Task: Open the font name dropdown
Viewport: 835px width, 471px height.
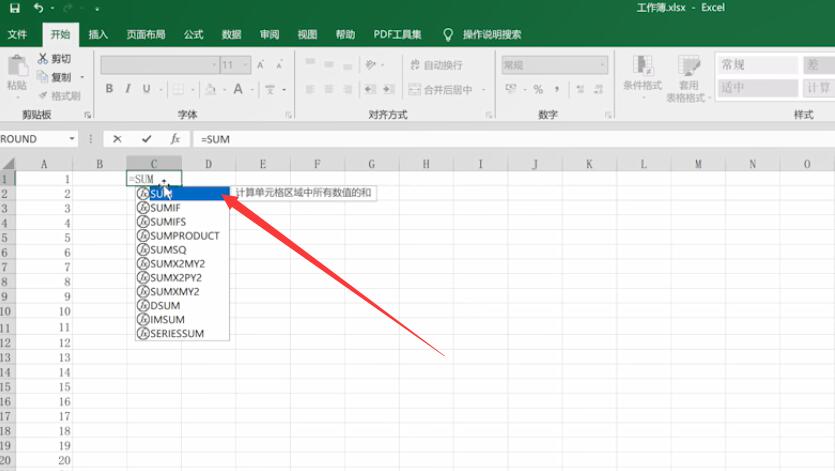Action: pyautogui.click(x=214, y=65)
